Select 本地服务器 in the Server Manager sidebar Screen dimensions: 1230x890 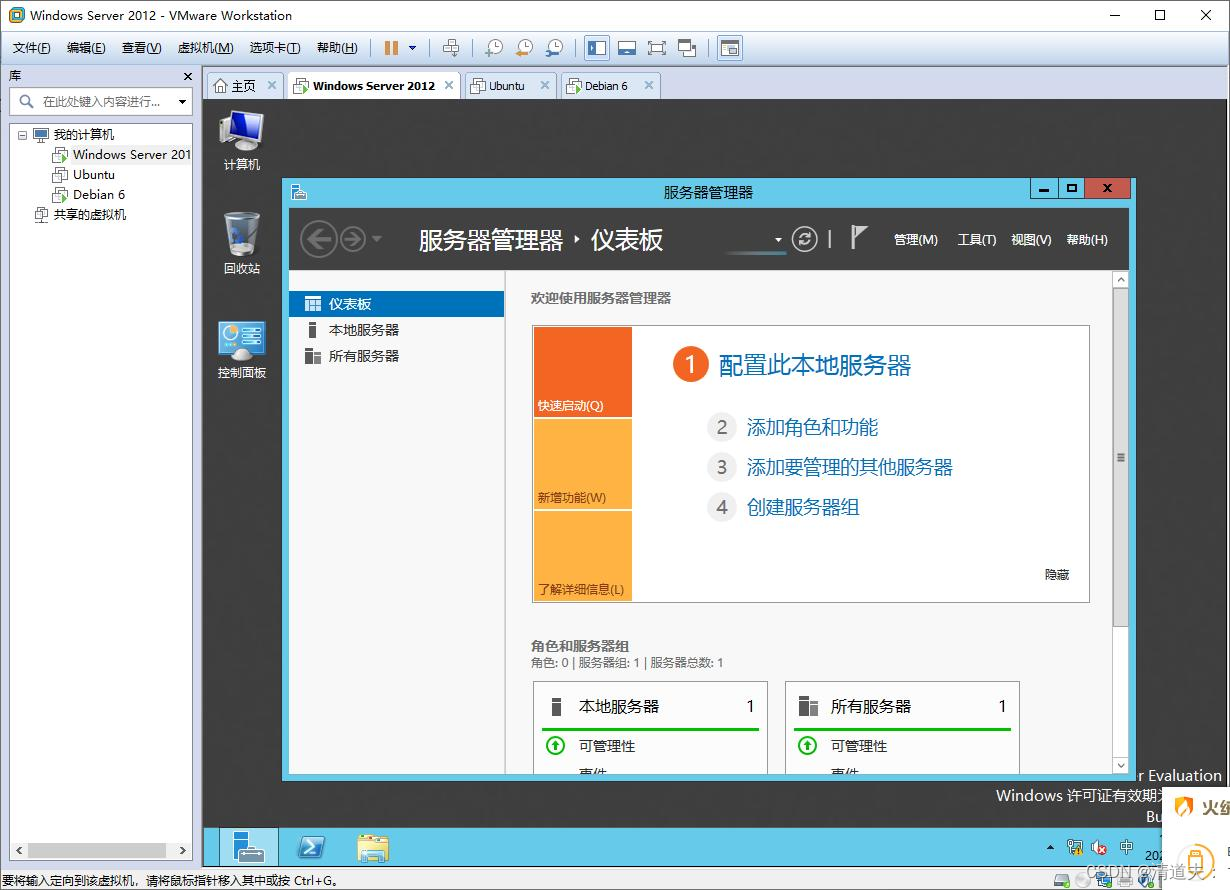click(x=397, y=330)
